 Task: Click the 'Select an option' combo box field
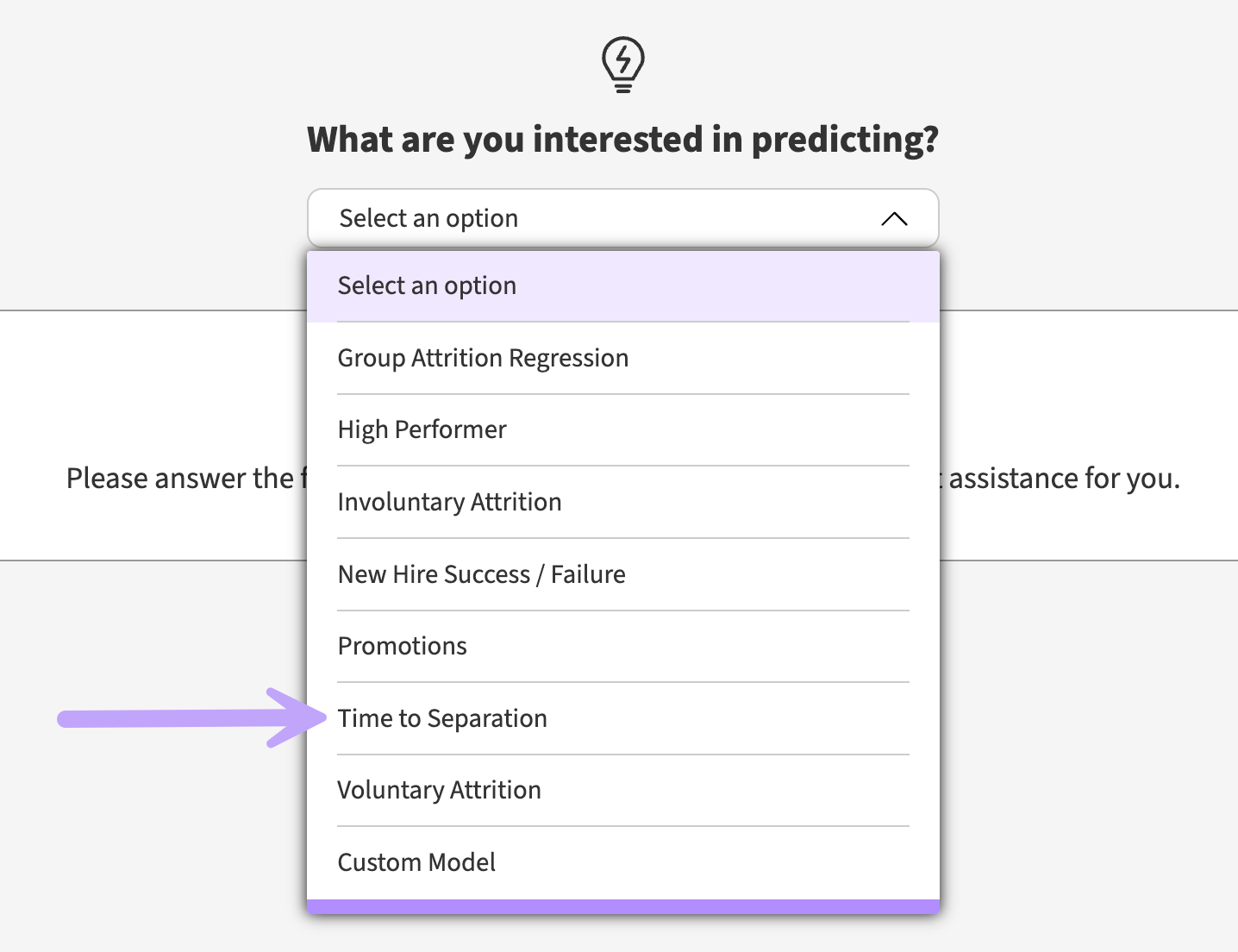click(x=622, y=218)
